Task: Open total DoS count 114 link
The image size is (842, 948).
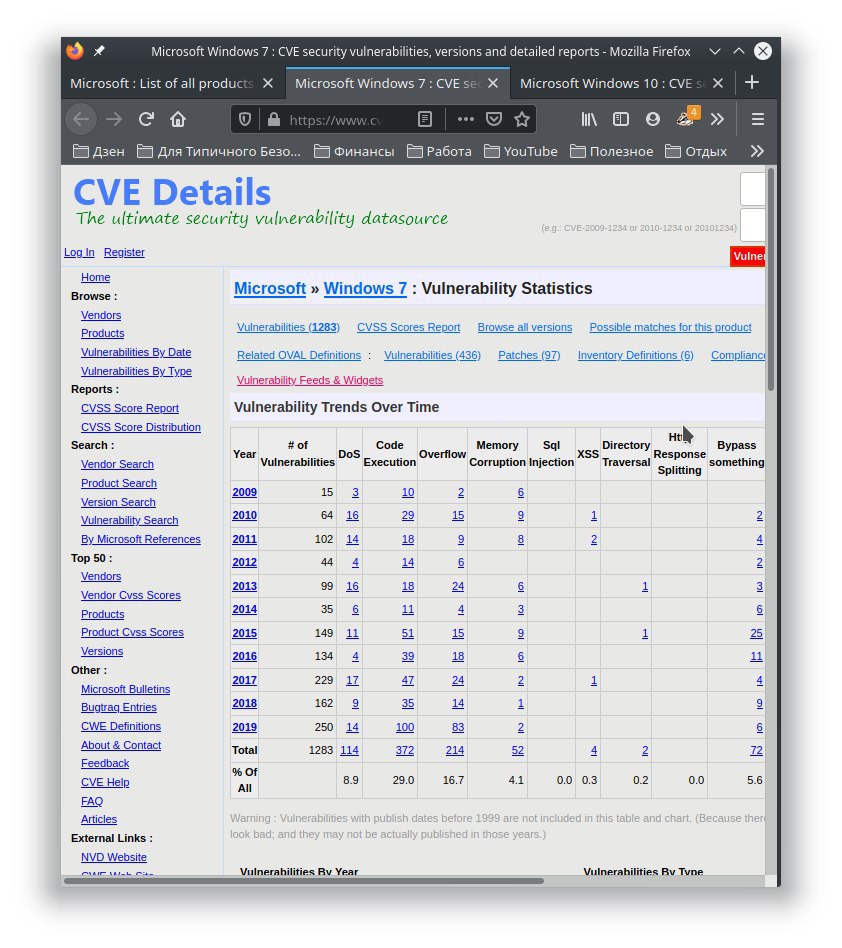Action: pos(349,750)
